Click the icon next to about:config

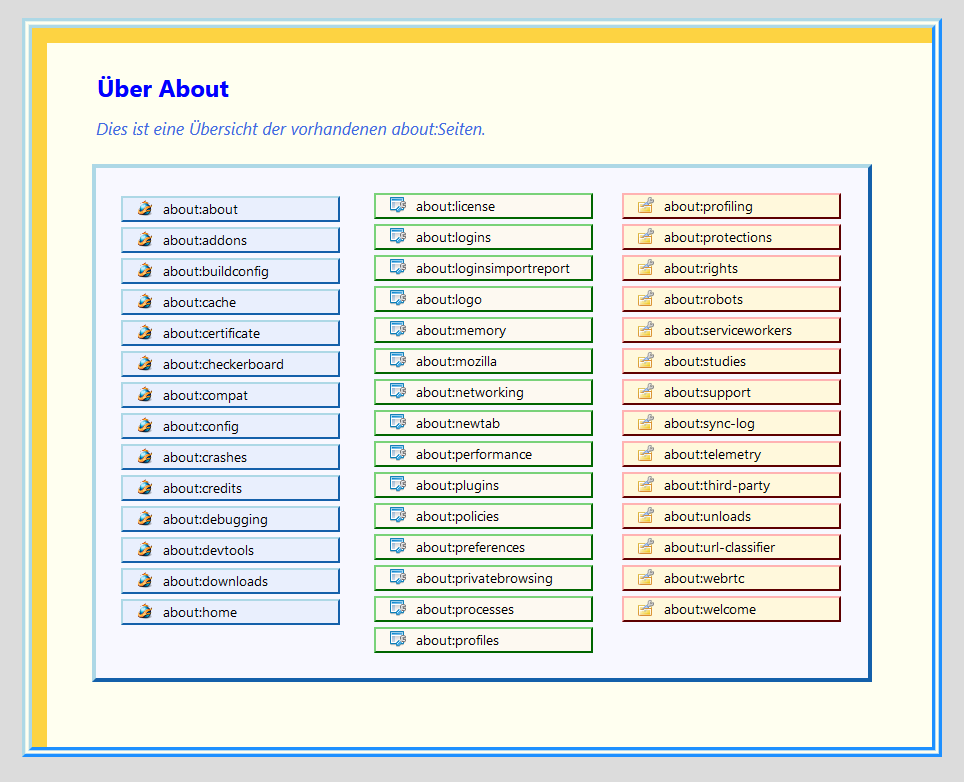point(145,426)
